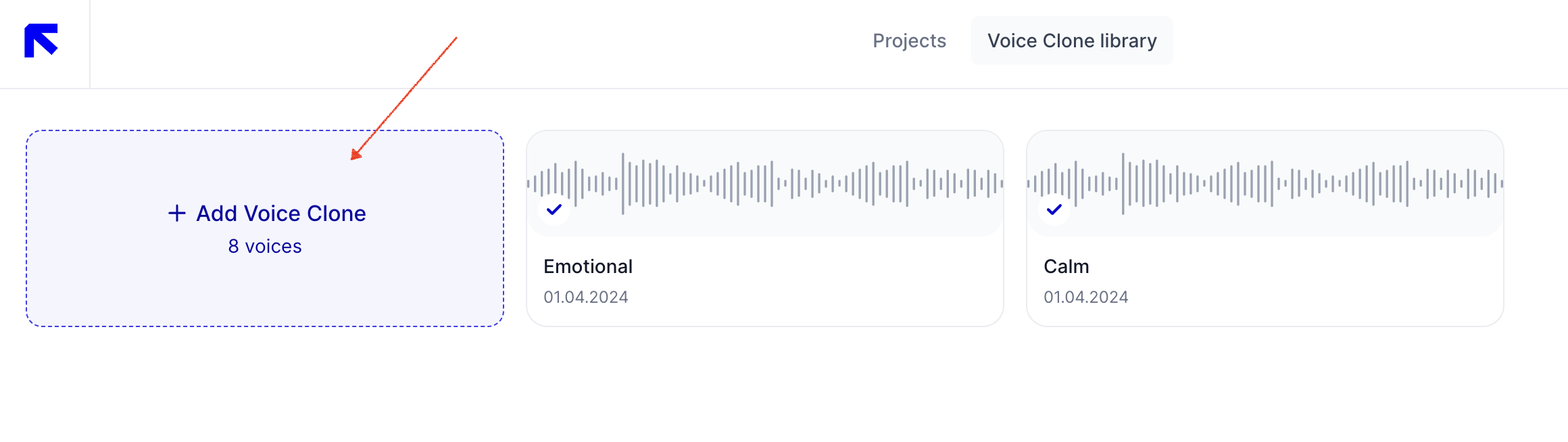Click the Add Voice Clone button
This screenshot has height=442, width=1568.
coord(267,214)
